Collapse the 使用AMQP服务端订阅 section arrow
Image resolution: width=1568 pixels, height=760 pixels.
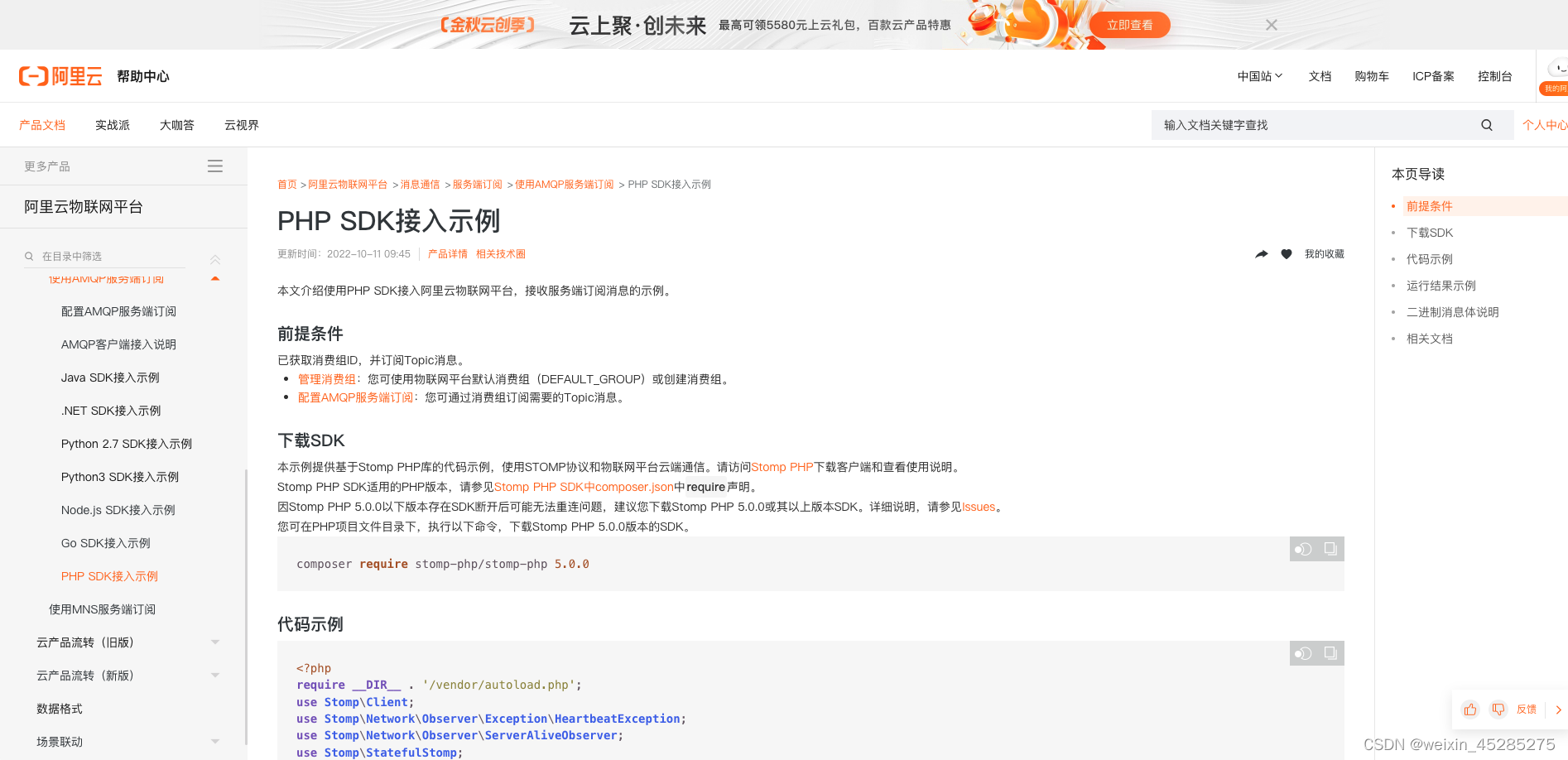tap(215, 279)
